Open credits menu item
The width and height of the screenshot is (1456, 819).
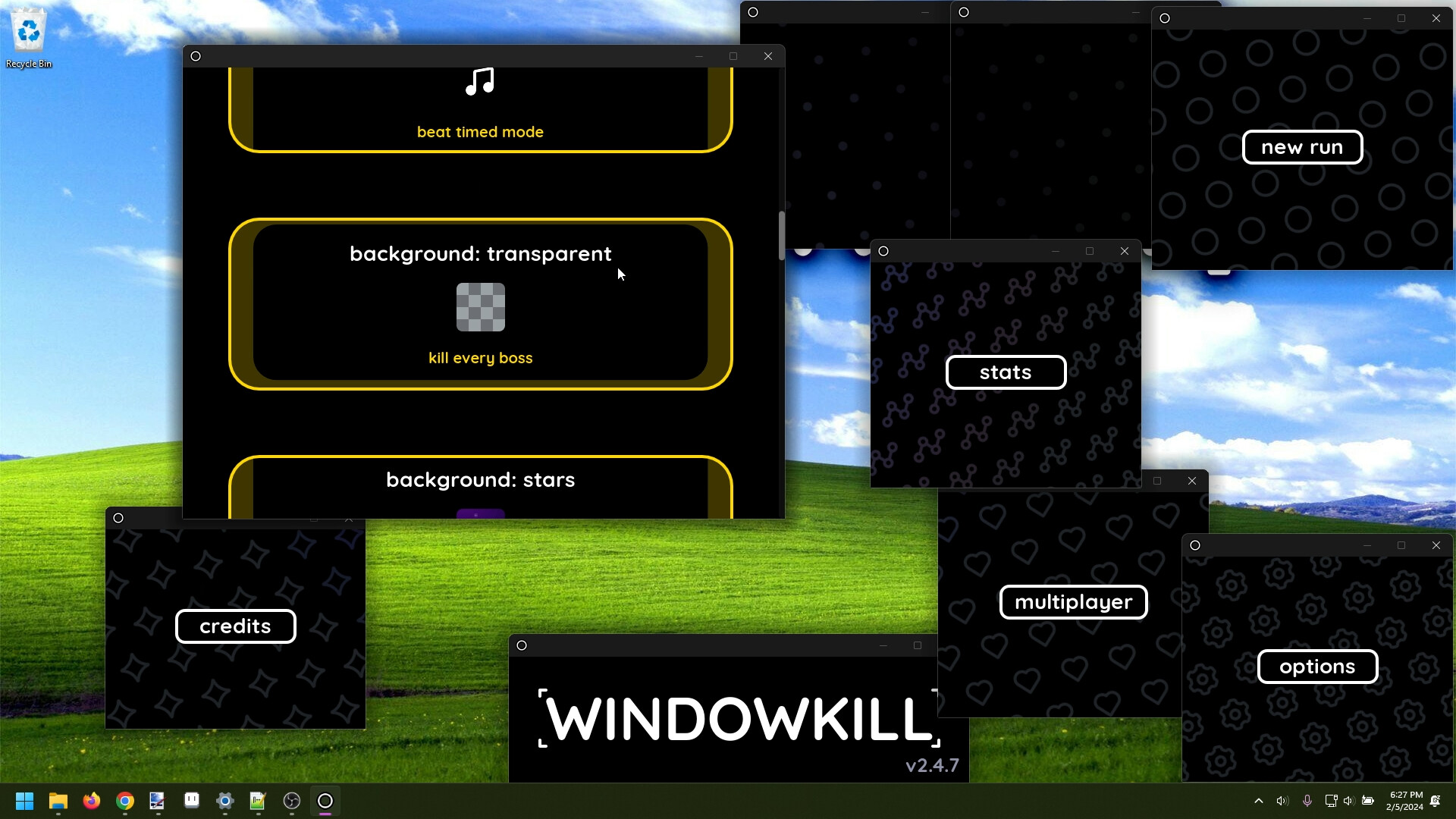click(x=235, y=626)
